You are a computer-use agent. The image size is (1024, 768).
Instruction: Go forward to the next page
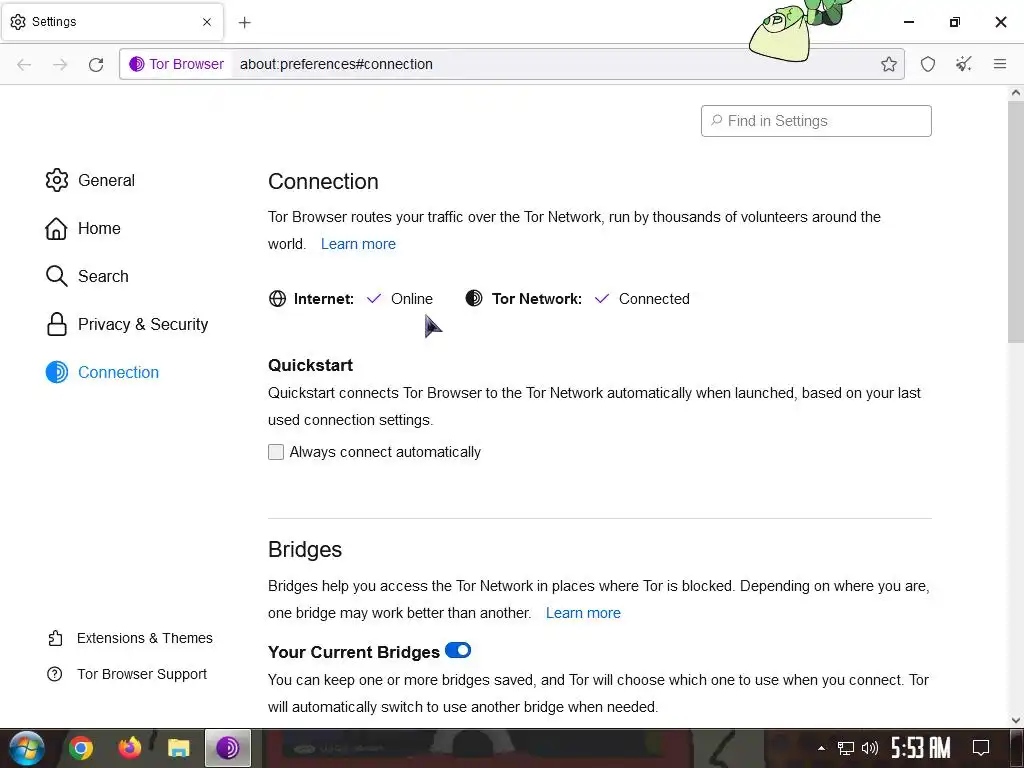click(x=60, y=64)
